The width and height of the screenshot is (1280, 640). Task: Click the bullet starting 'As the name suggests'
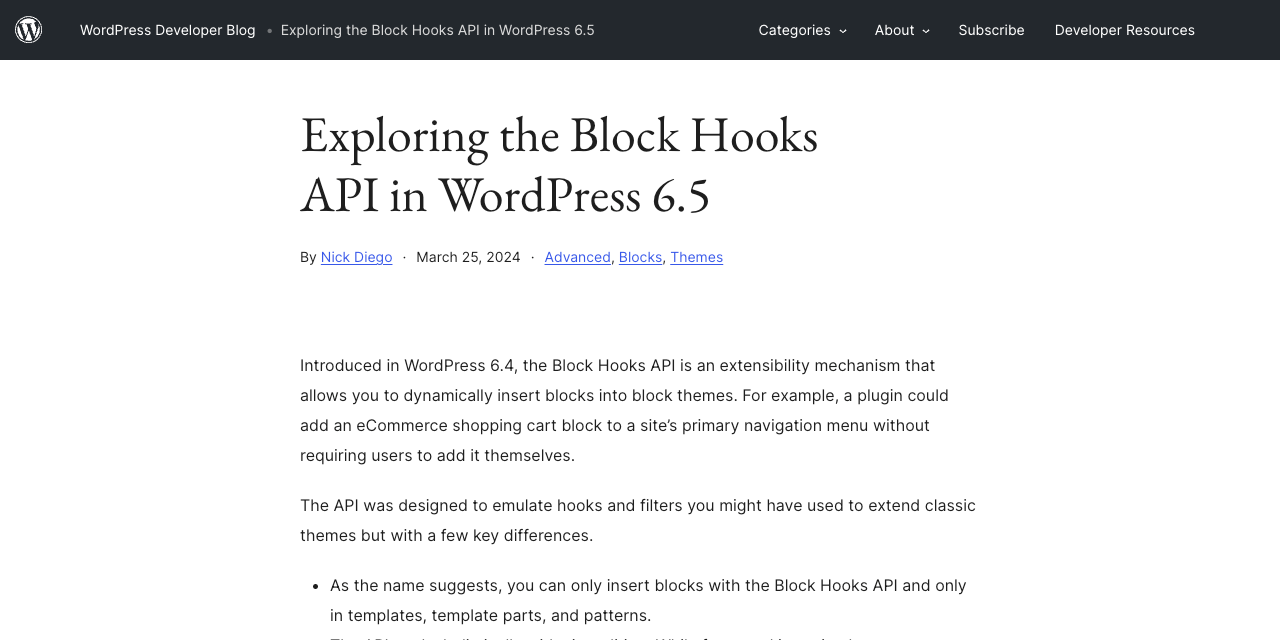click(648, 600)
